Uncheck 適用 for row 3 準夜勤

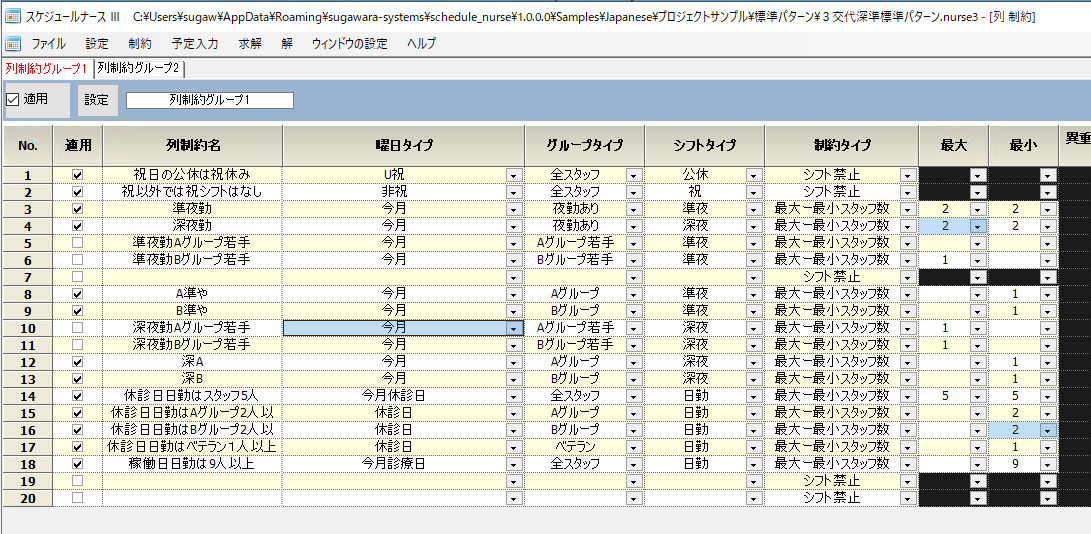77,209
